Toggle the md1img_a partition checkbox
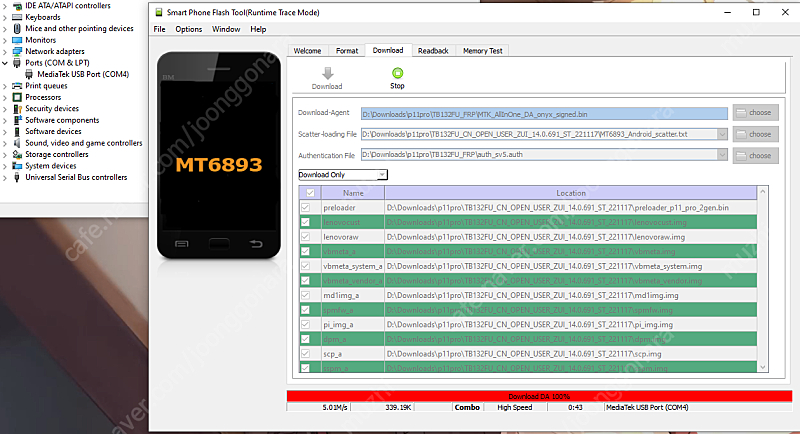This screenshot has width=800, height=434. [309, 296]
